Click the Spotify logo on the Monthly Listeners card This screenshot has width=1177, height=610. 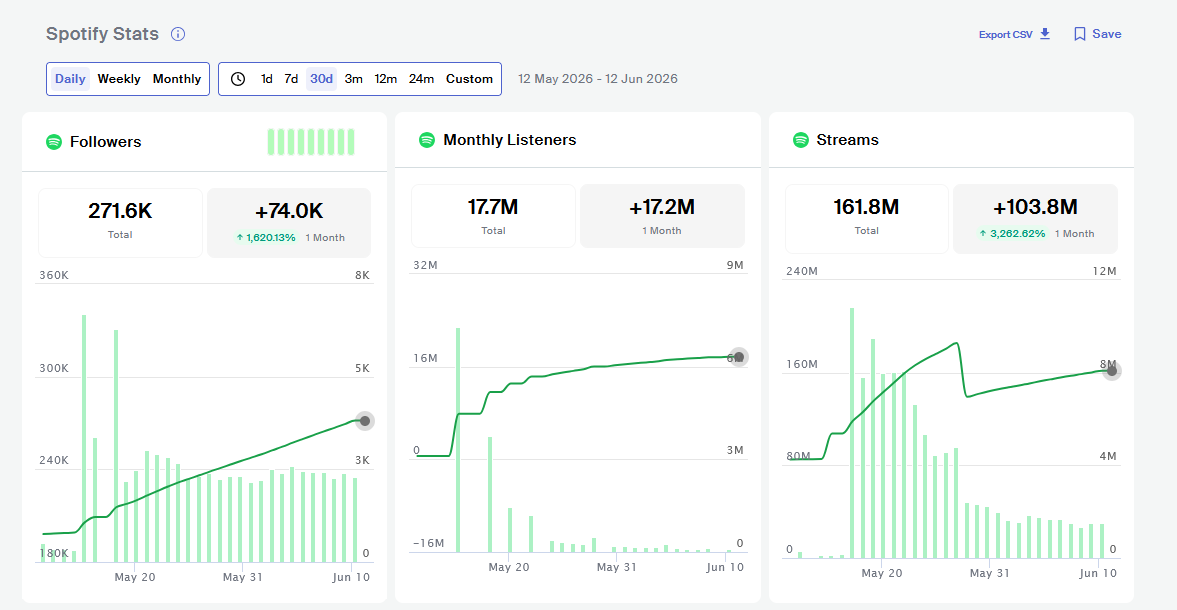(426, 140)
